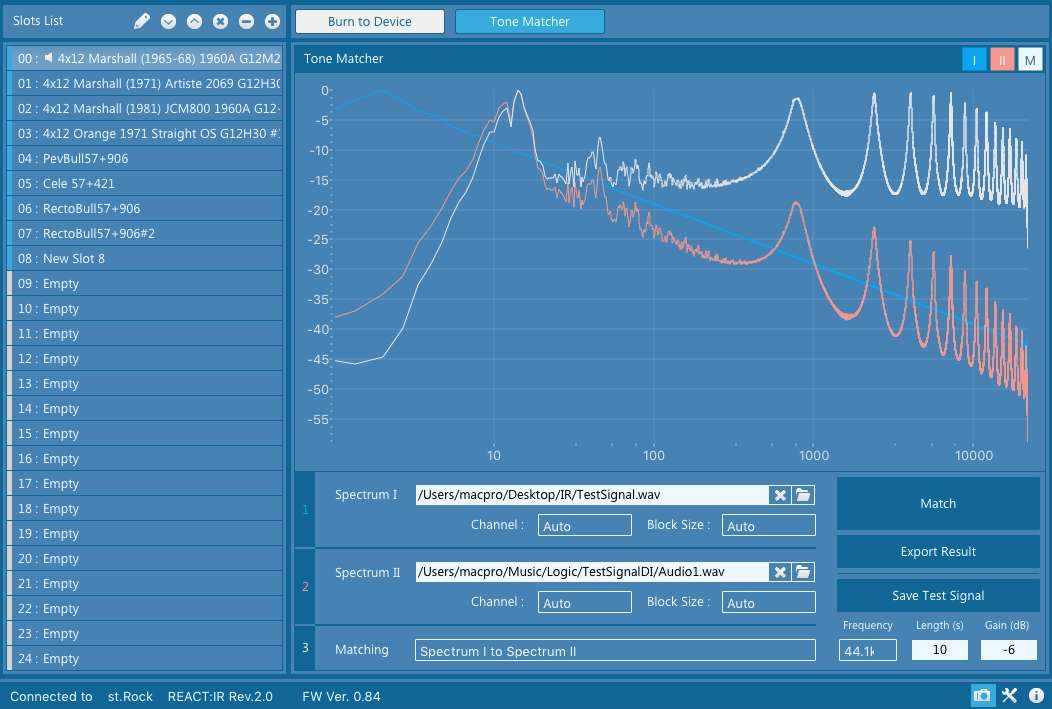Clear slot using the X circle icon

click(x=220, y=21)
